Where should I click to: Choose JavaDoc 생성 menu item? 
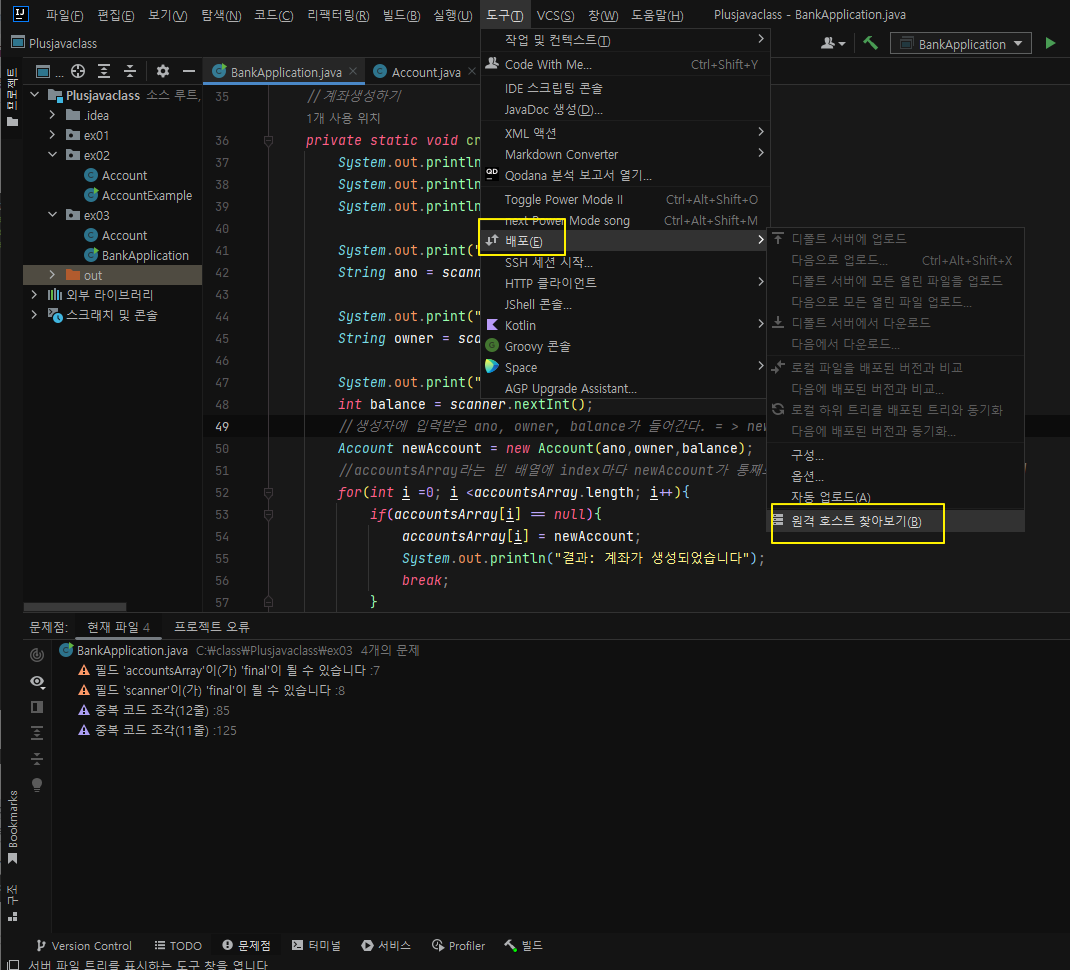(625, 109)
